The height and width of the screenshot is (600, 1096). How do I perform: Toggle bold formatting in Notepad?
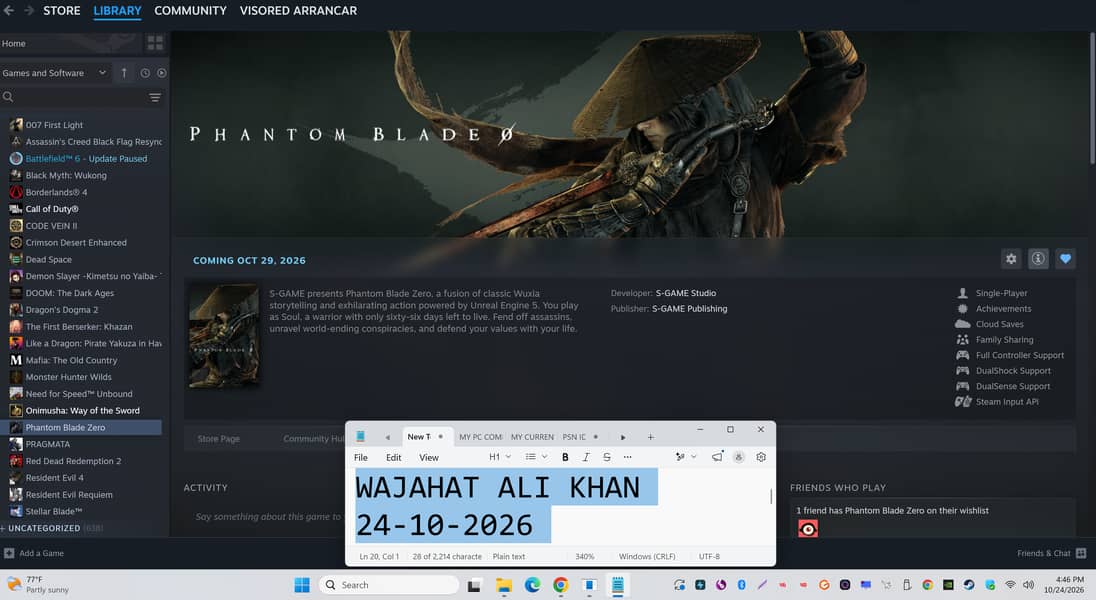tap(565, 457)
